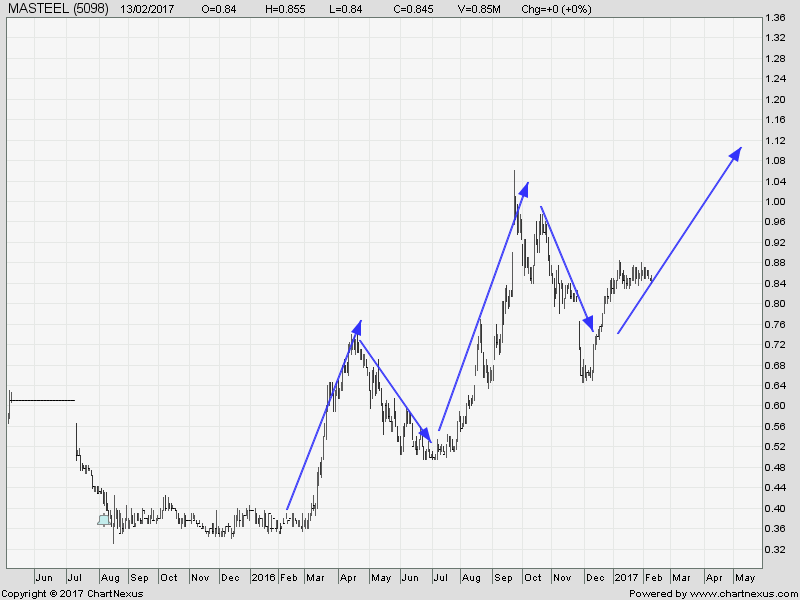Select the MASTEEL (5098) stock title
Screen dimensions: 800x600
pos(58,9)
